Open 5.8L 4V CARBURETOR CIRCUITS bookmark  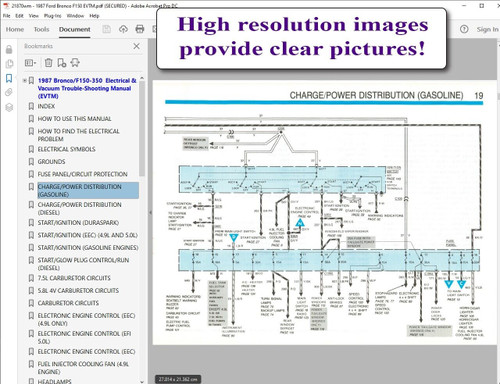78,290
